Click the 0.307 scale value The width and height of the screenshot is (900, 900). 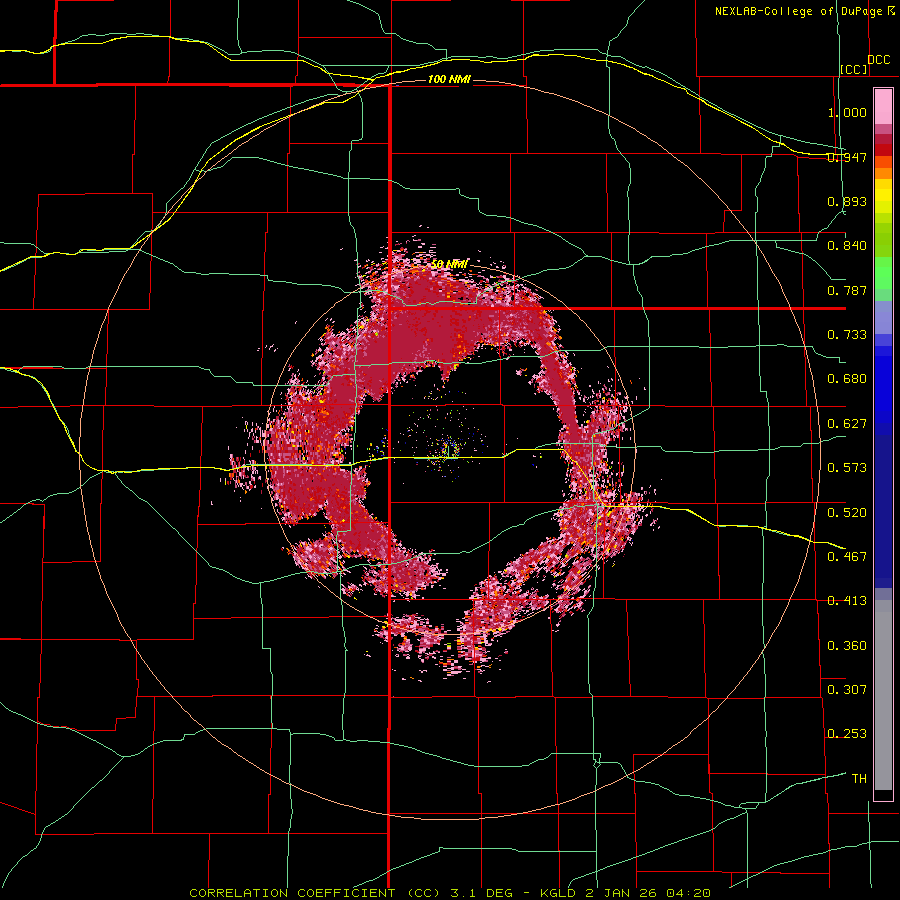click(847, 690)
